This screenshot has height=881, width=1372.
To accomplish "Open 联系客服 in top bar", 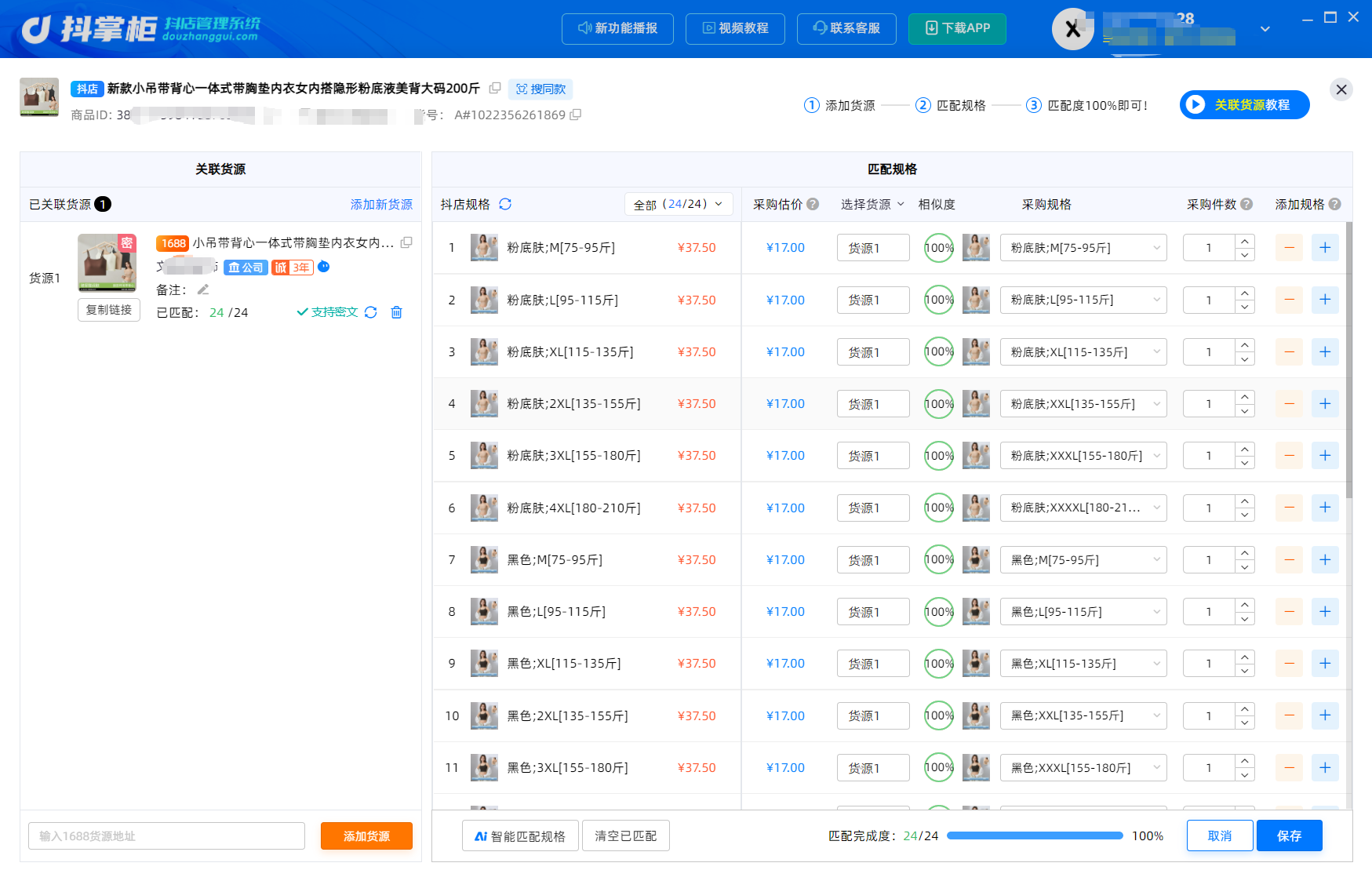I will pyautogui.click(x=846, y=28).
